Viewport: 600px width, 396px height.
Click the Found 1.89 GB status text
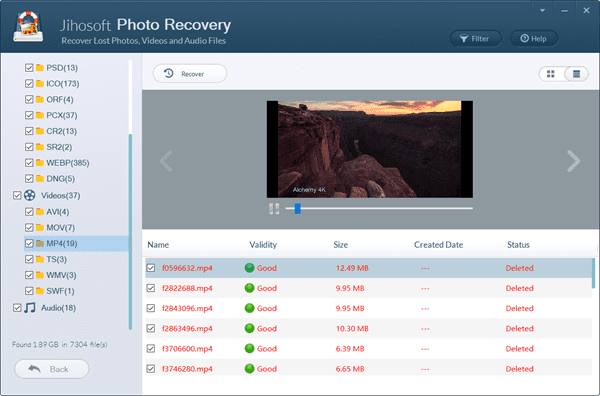[59, 344]
